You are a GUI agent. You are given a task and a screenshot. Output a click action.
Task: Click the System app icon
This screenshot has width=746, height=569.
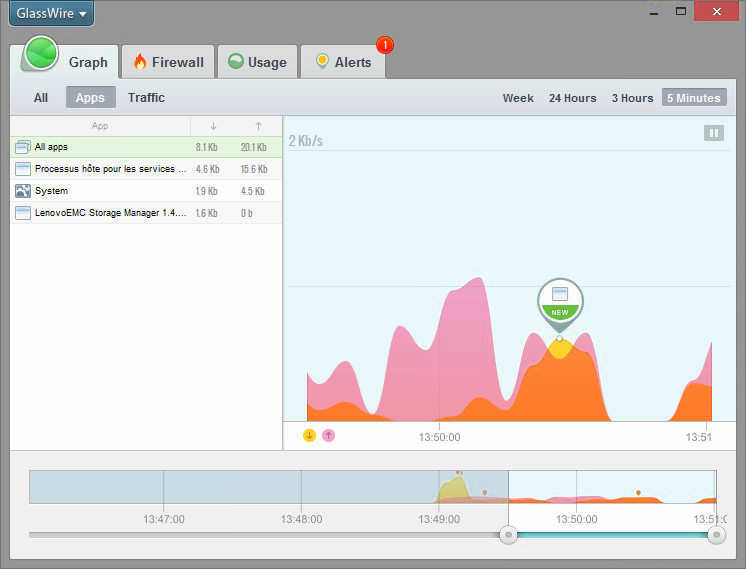[23, 191]
